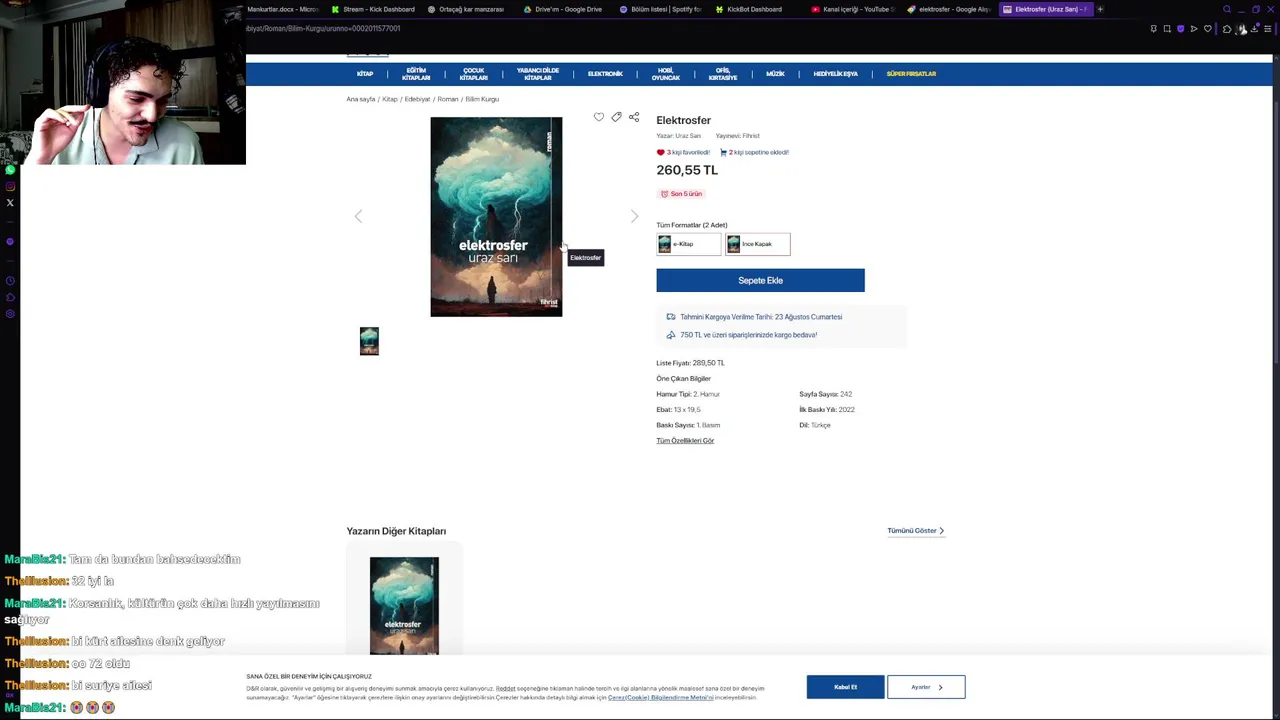Screen dimensions: 1280x720
Task: Select the İnce Kapak format option
Action: tap(757, 244)
